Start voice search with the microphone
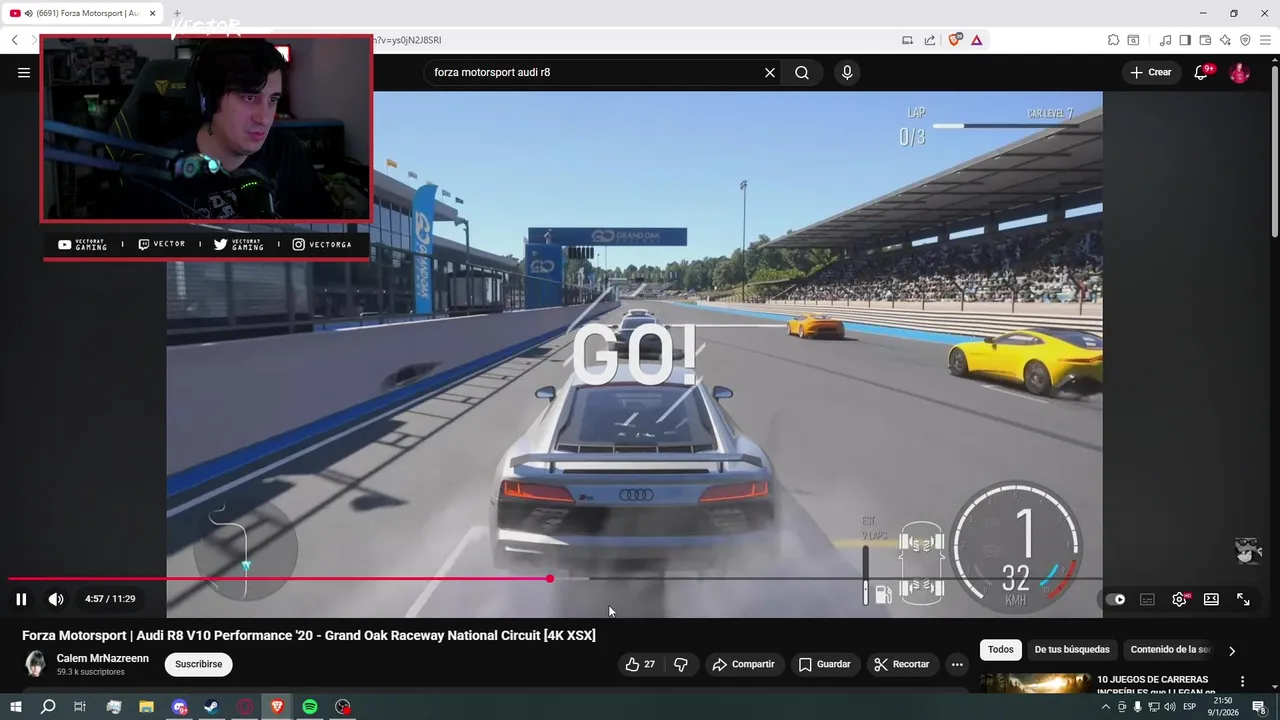This screenshot has height=720, width=1280. (847, 72)
